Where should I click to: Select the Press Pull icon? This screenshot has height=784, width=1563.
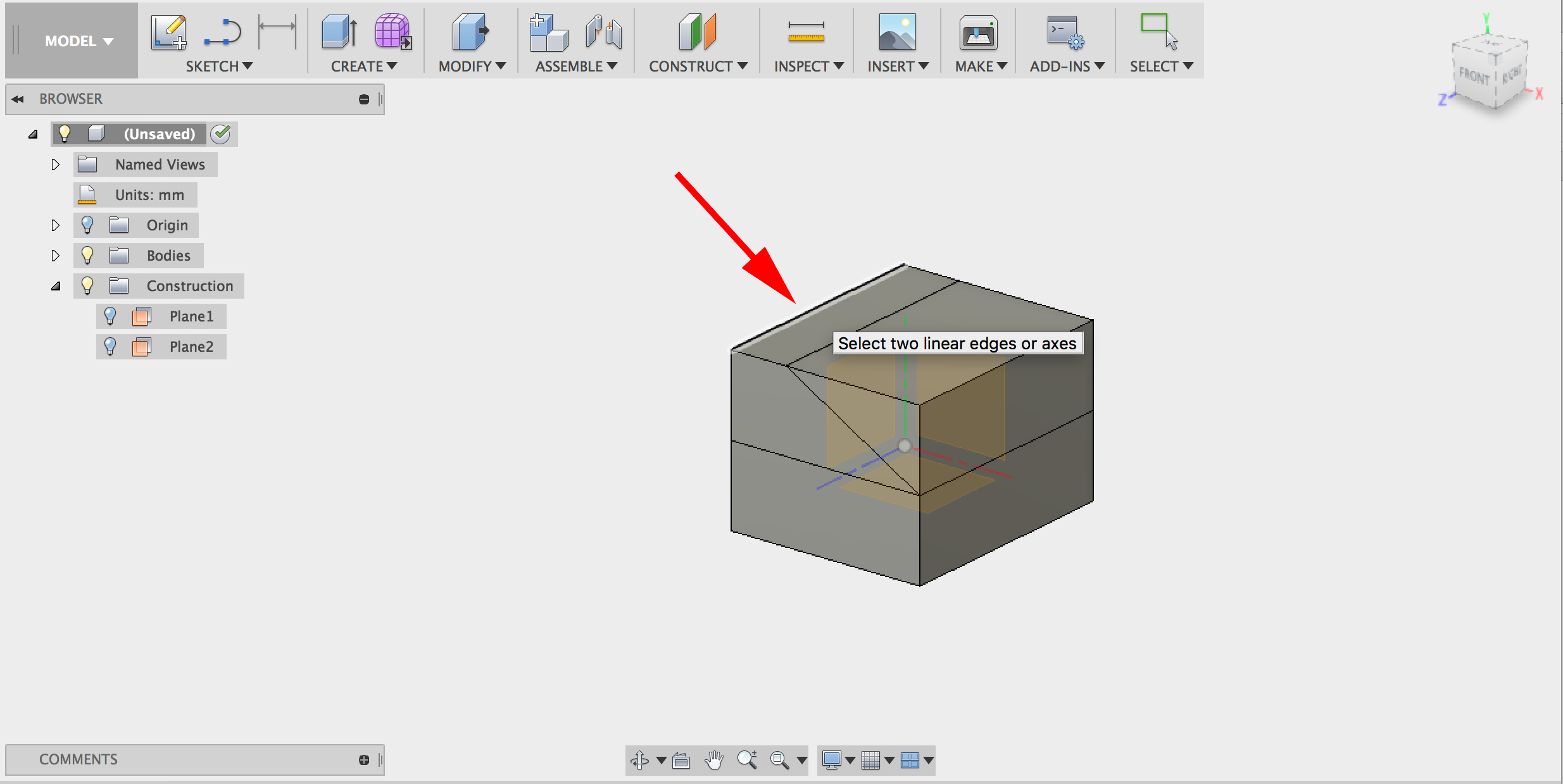click(x=471, y=32)
